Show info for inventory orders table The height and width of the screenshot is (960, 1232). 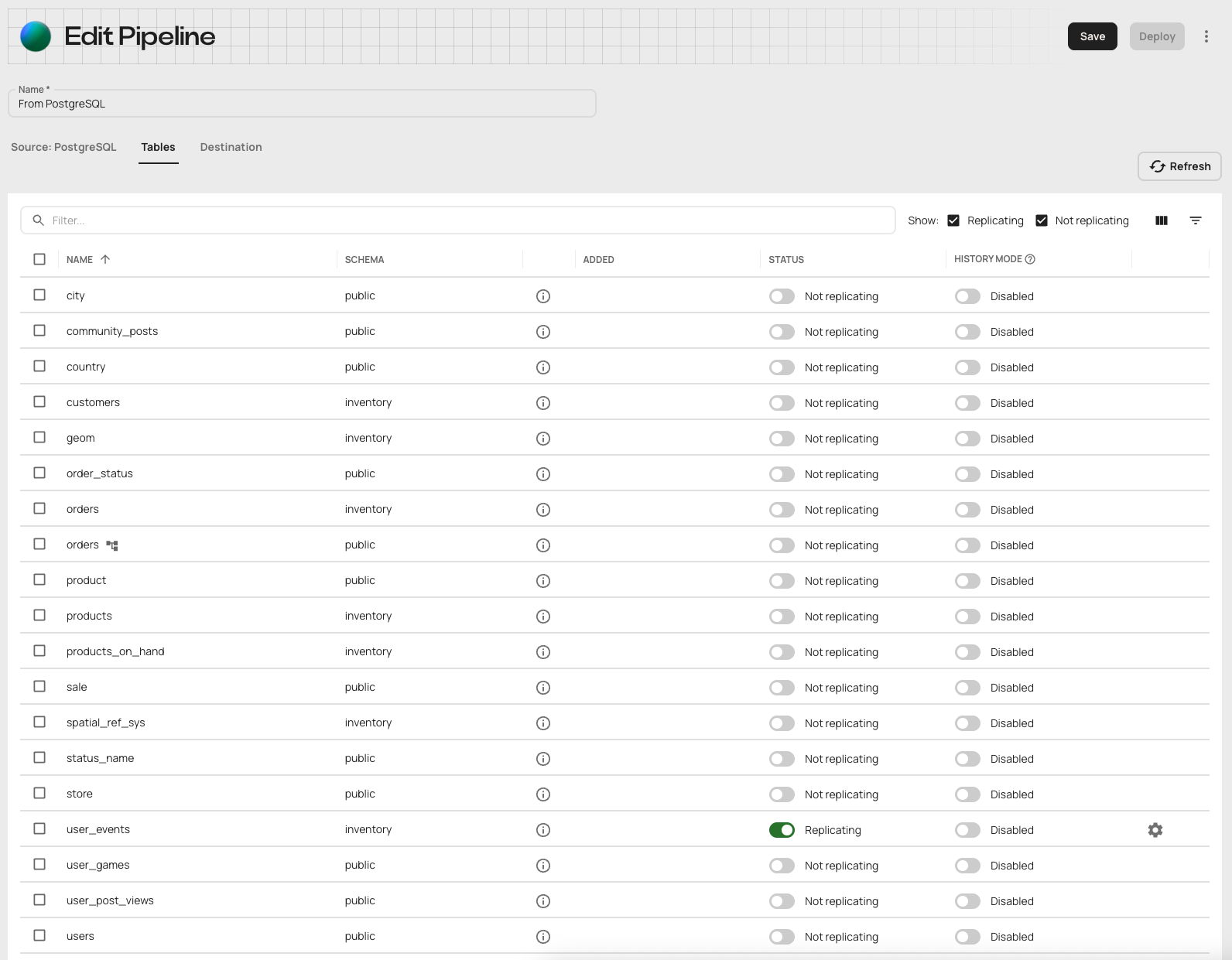[543, 510]
